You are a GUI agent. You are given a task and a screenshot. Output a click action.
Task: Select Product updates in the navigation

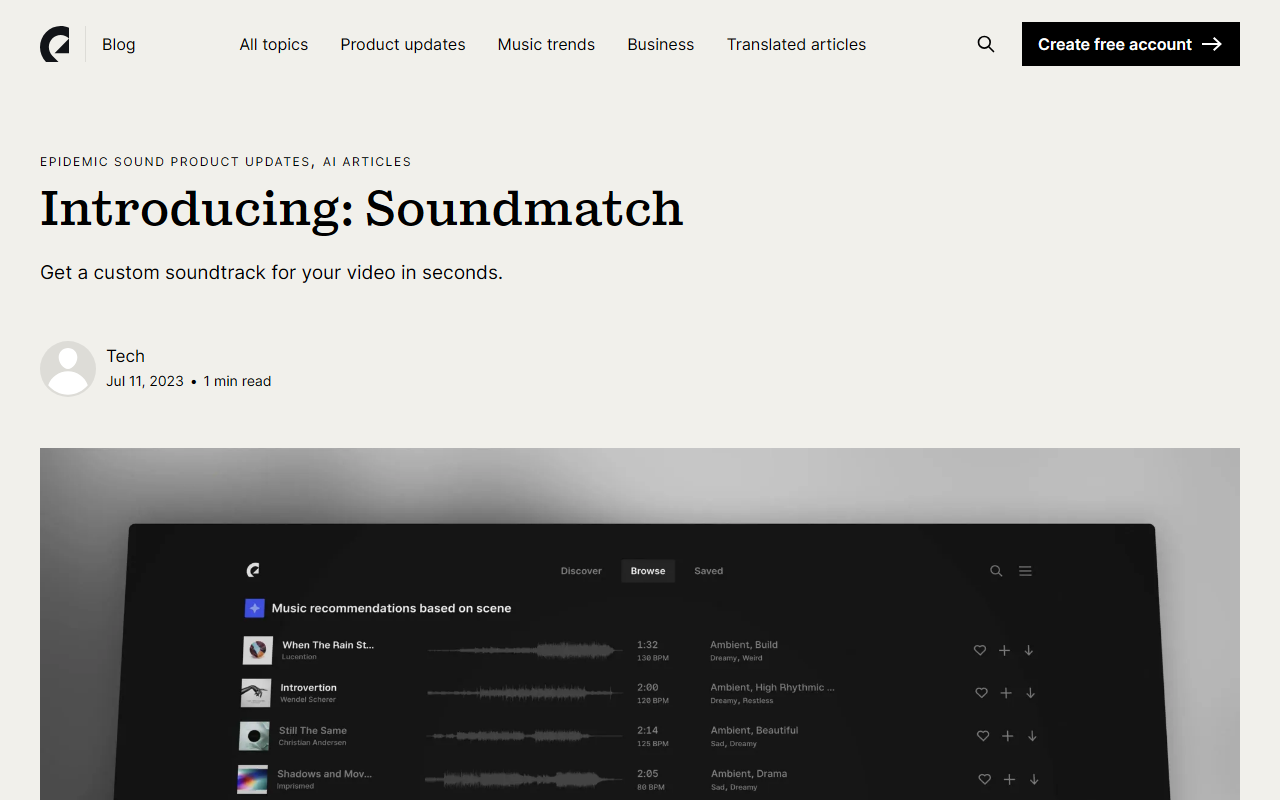pos(403,44)
